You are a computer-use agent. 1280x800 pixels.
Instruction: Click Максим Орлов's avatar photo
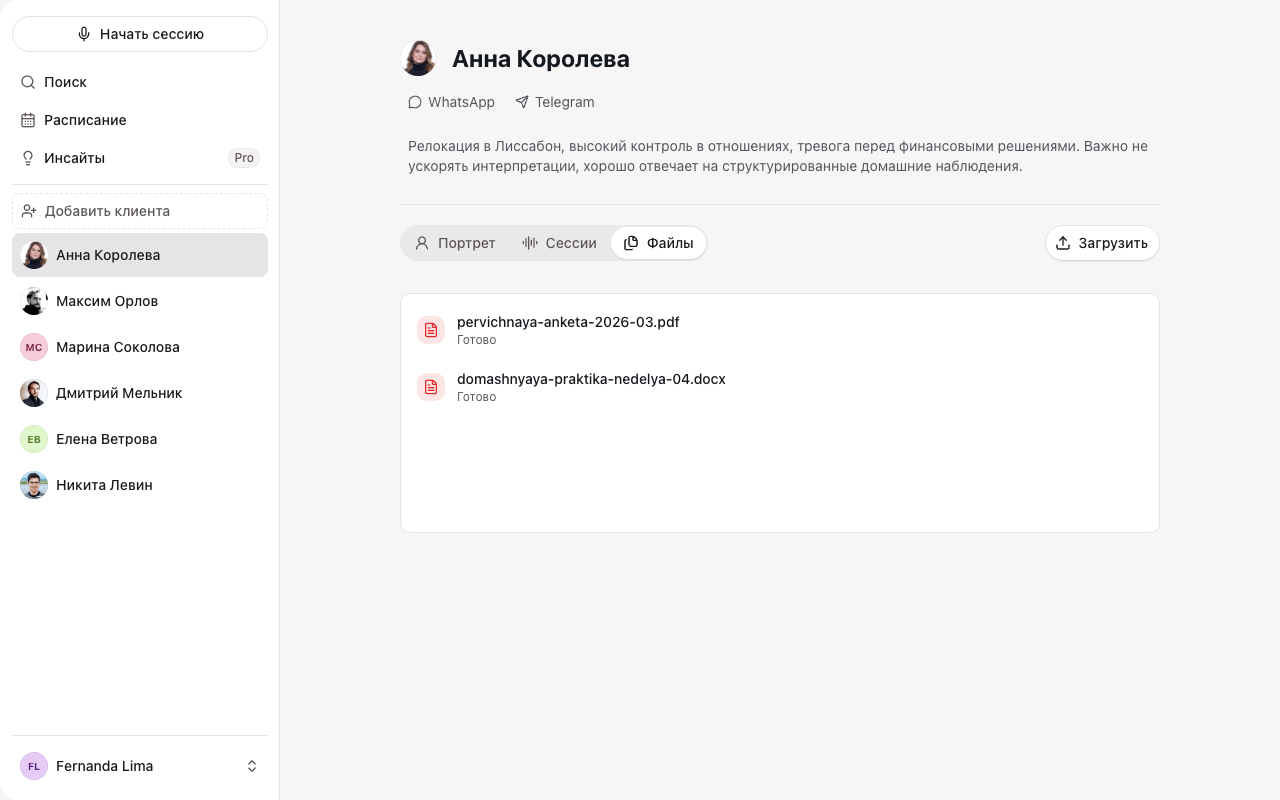(x=34, y=301)
